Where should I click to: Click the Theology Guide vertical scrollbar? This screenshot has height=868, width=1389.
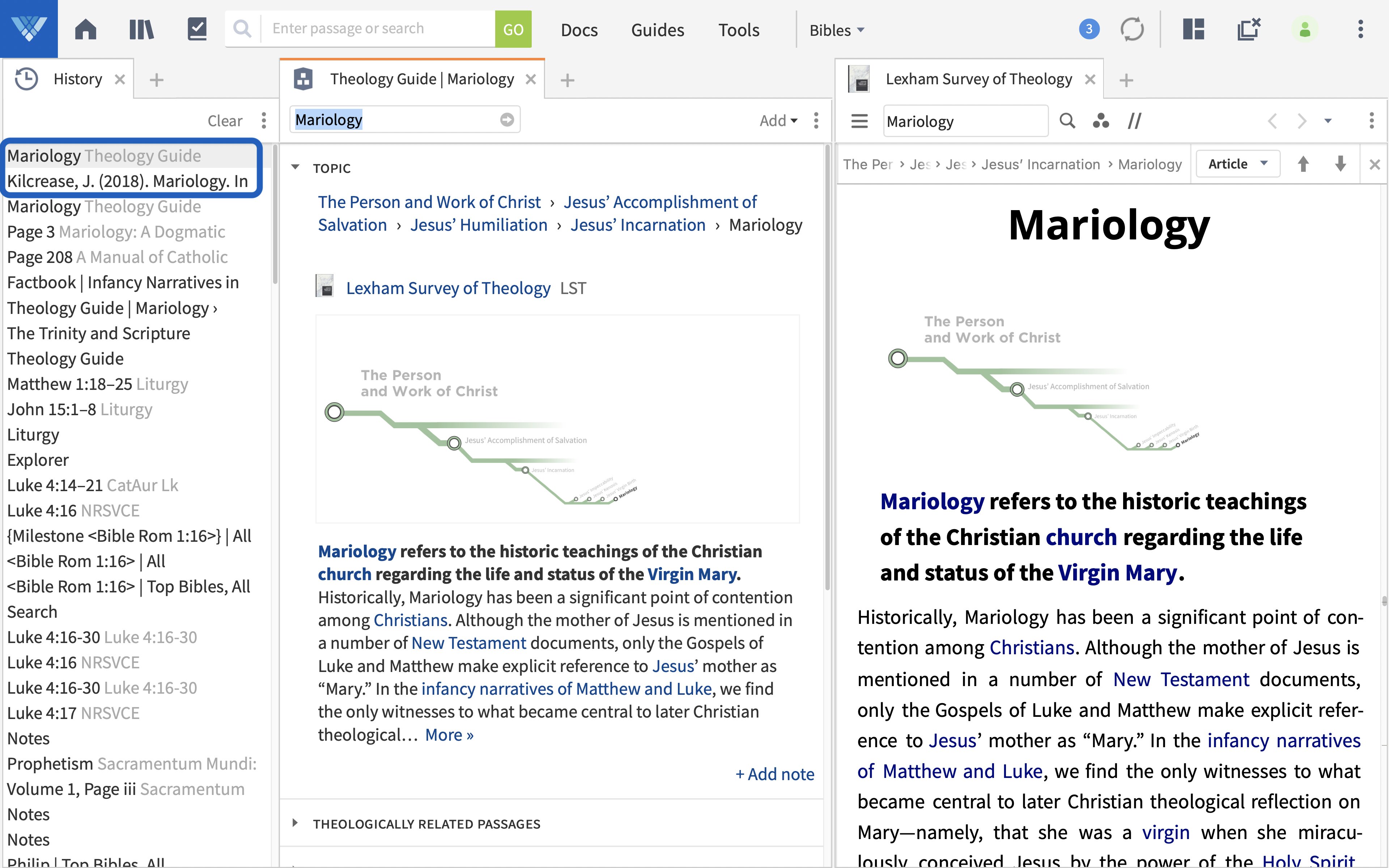pos(827,367)
